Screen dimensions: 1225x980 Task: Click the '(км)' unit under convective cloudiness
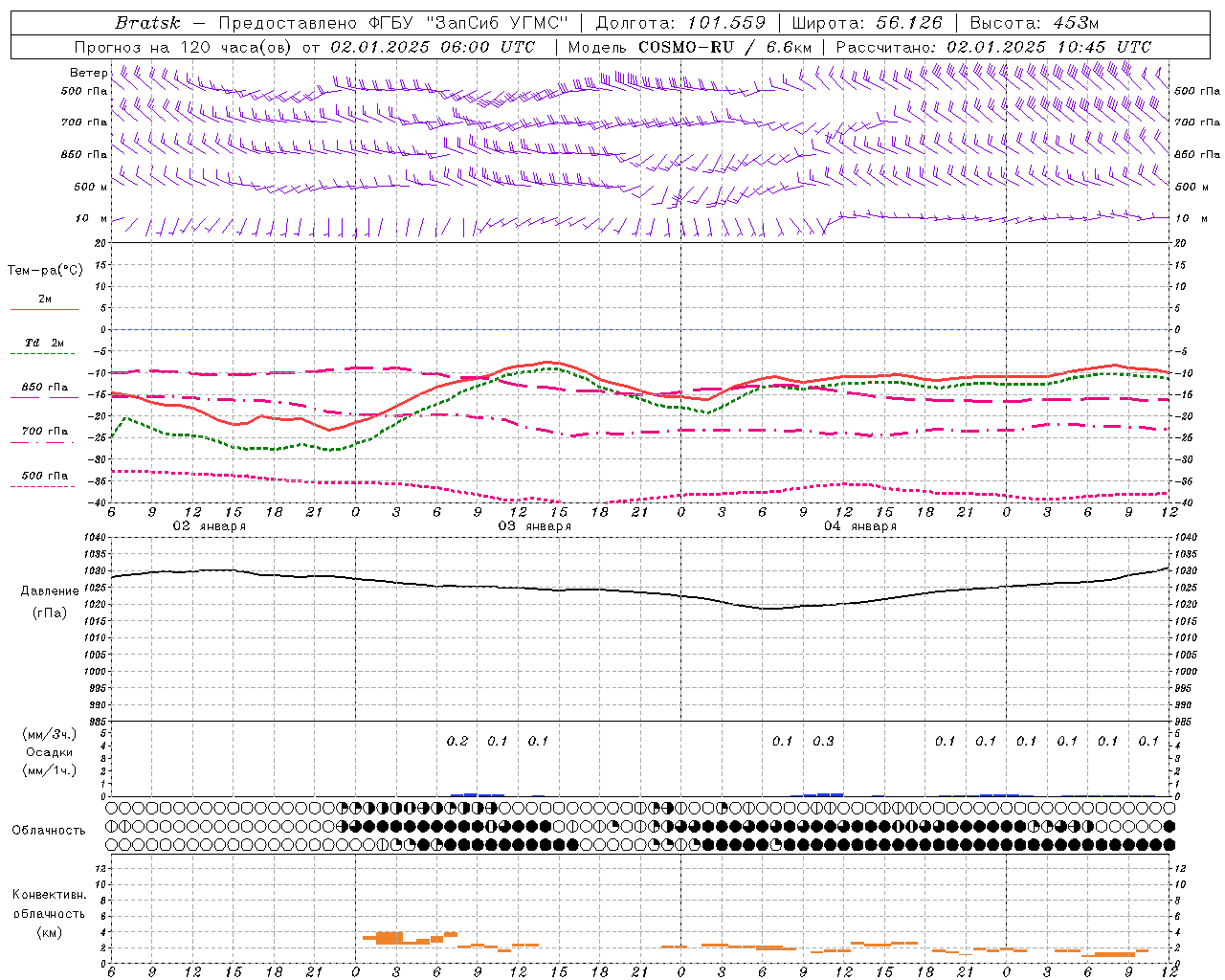pyautogui.click(x=50, y=932)
